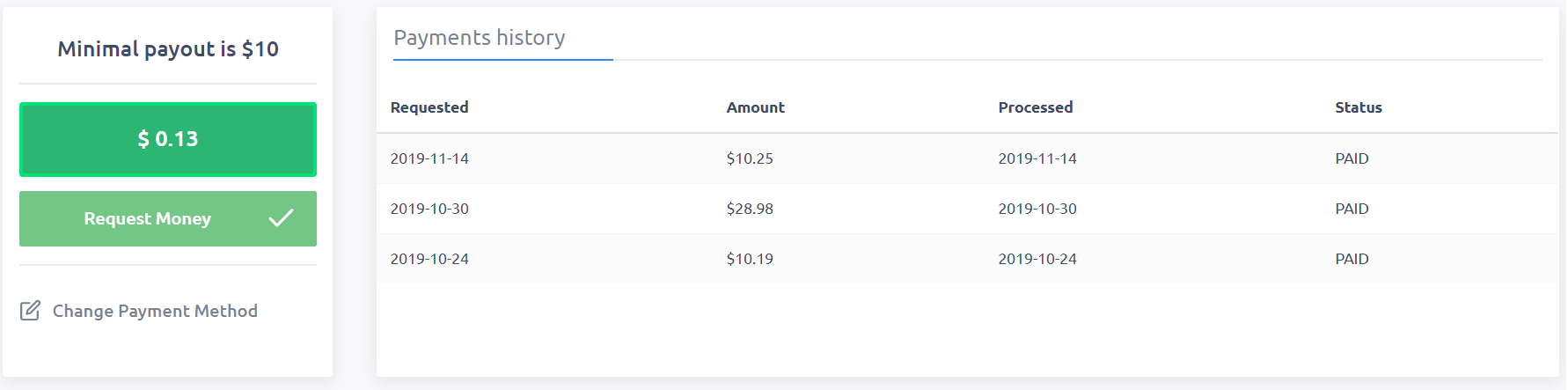Click the $10.19 amount cell
This screenshot has height=390, width=1568.
(x=750, y=259)
